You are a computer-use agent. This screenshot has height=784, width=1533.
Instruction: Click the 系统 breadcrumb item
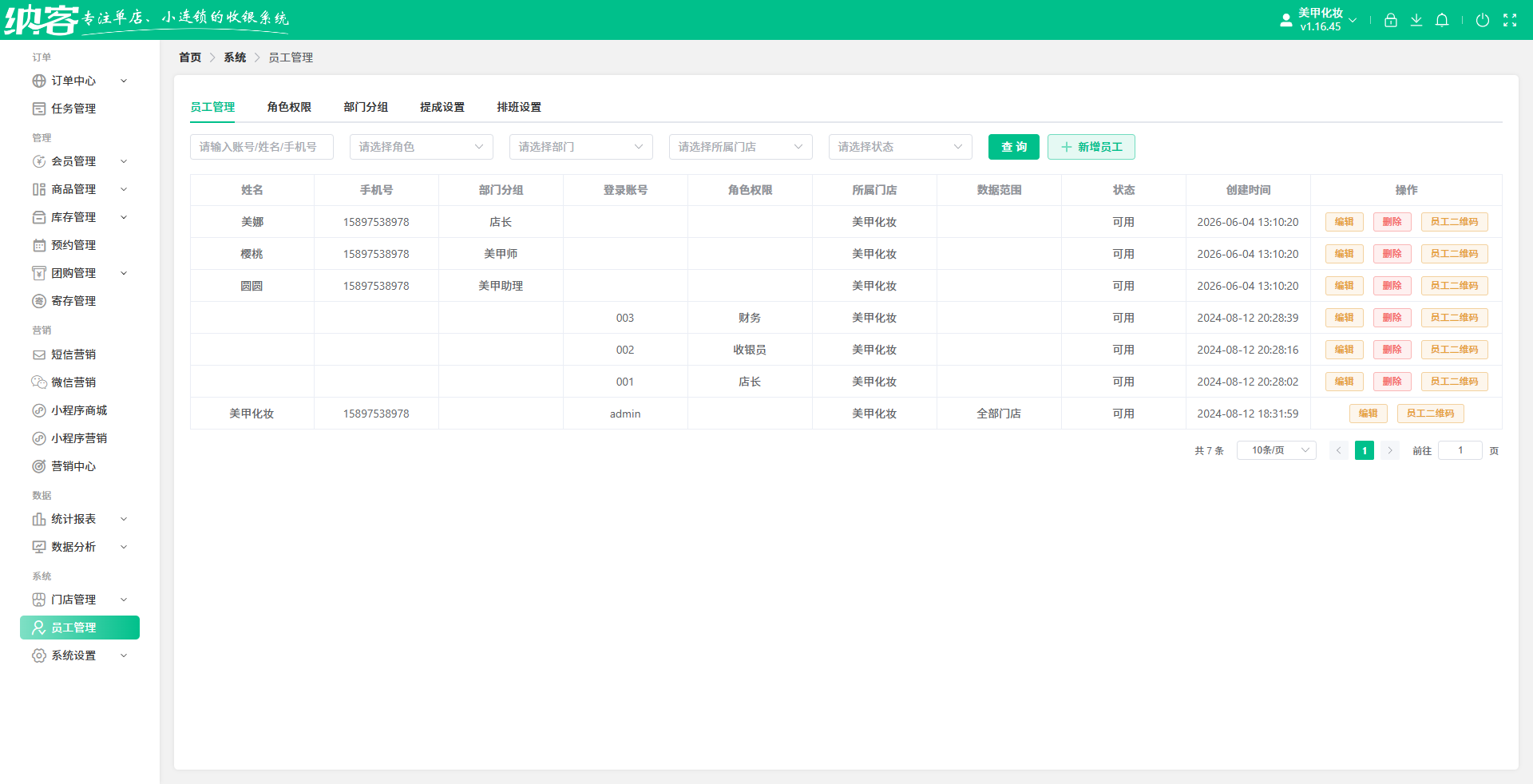tap(235, 57)
